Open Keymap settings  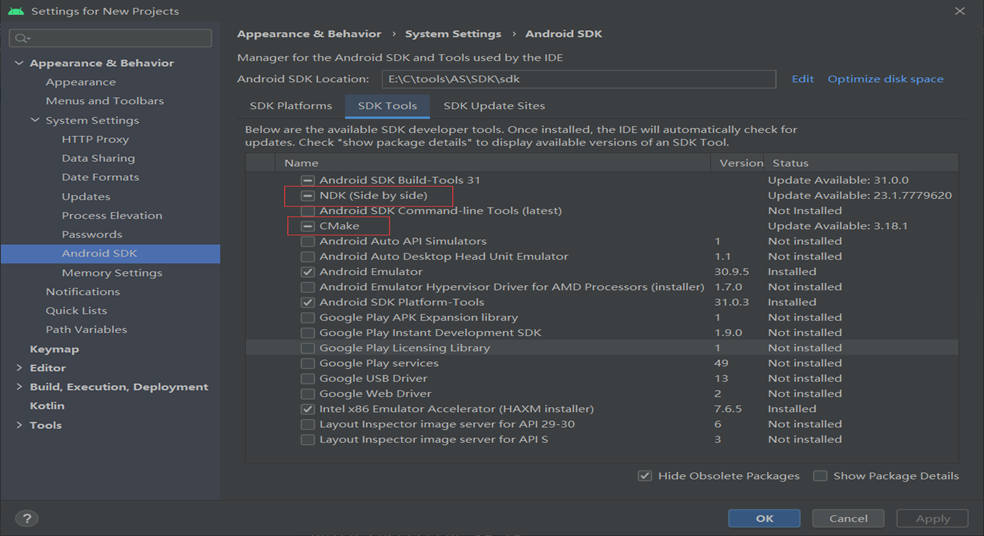click(54, 349)
